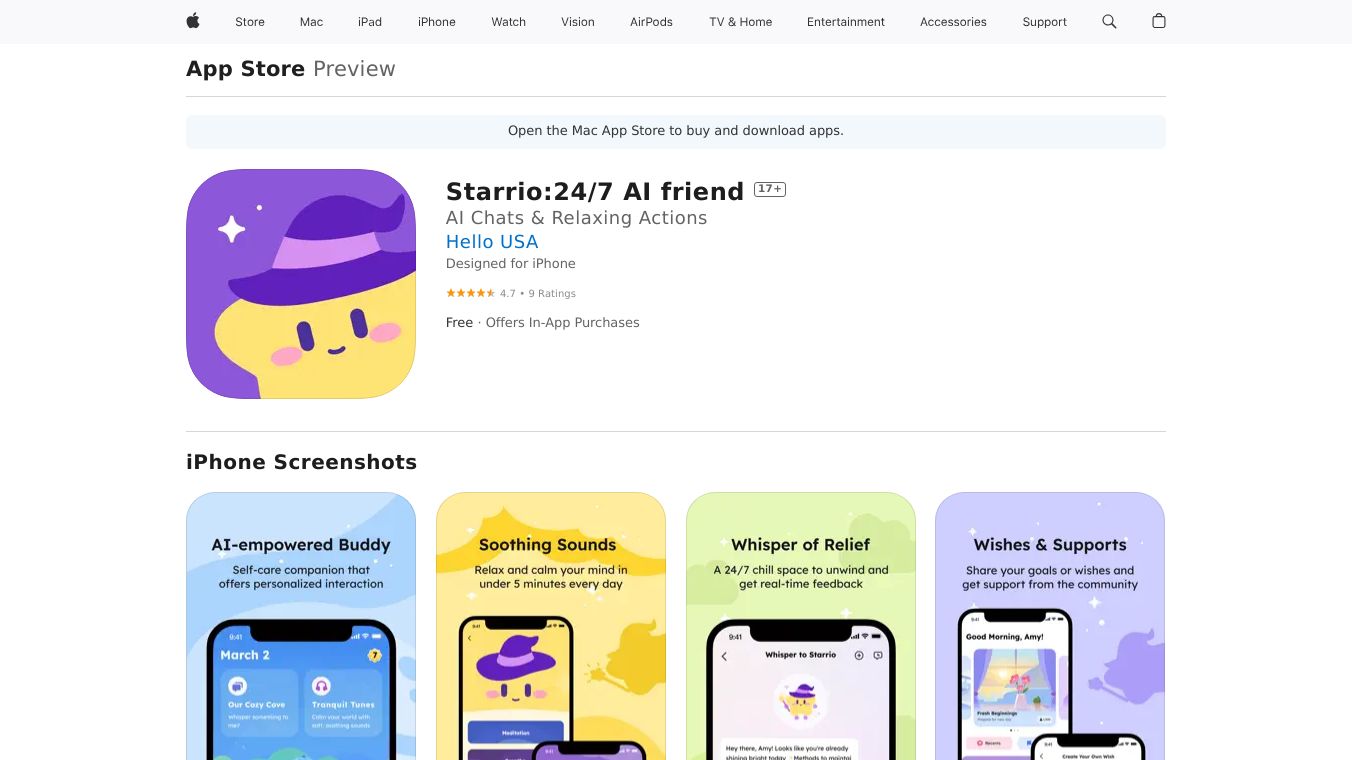Open the TV & Home menu
Image resolution: width=1352 pixels, height=760 pixels.
(x=741, y=22)
